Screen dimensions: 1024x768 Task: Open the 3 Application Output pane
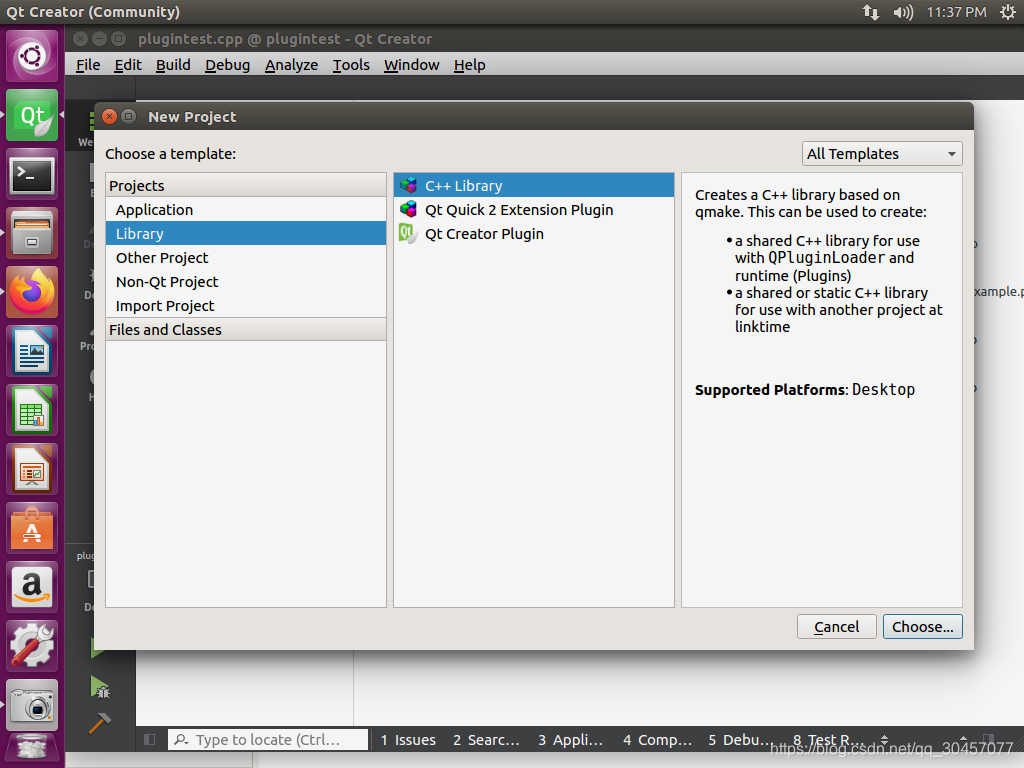click(x=570, y=739)
